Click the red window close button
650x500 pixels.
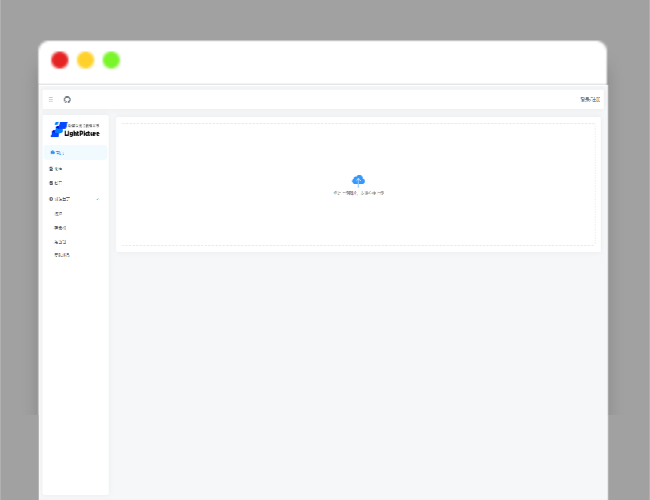60,60
